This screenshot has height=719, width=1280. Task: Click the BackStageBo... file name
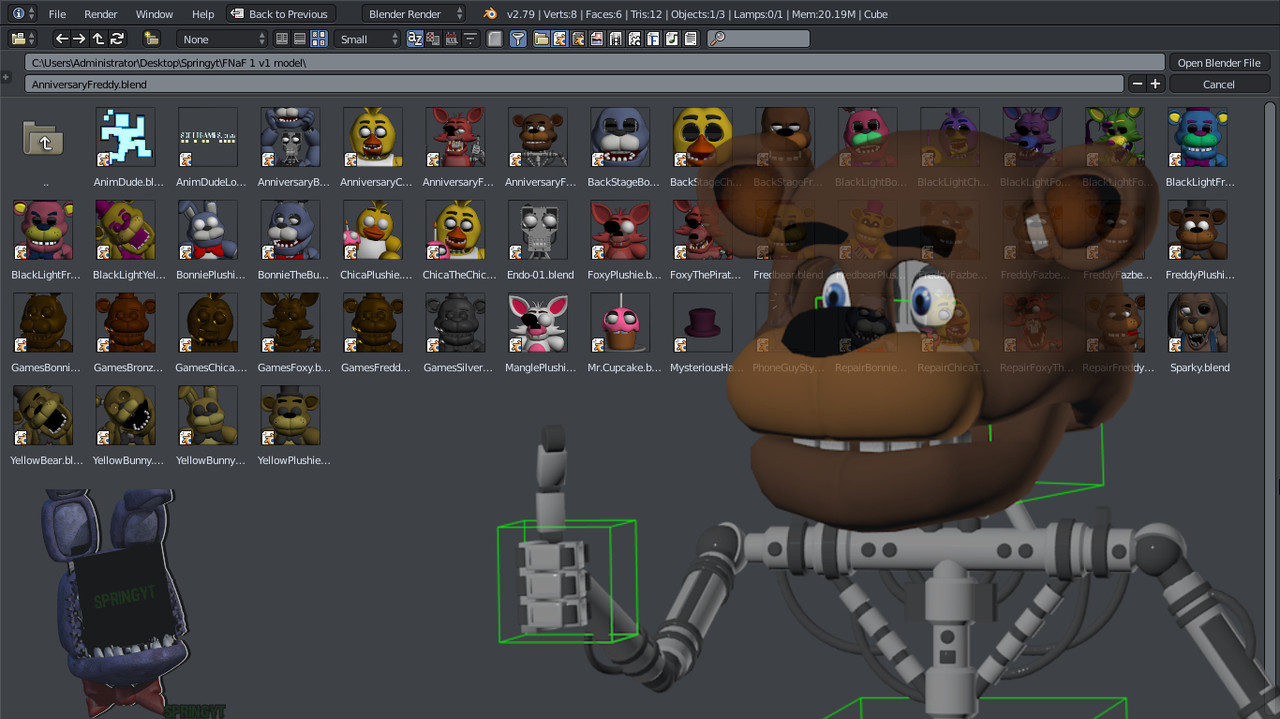(623, 182)
